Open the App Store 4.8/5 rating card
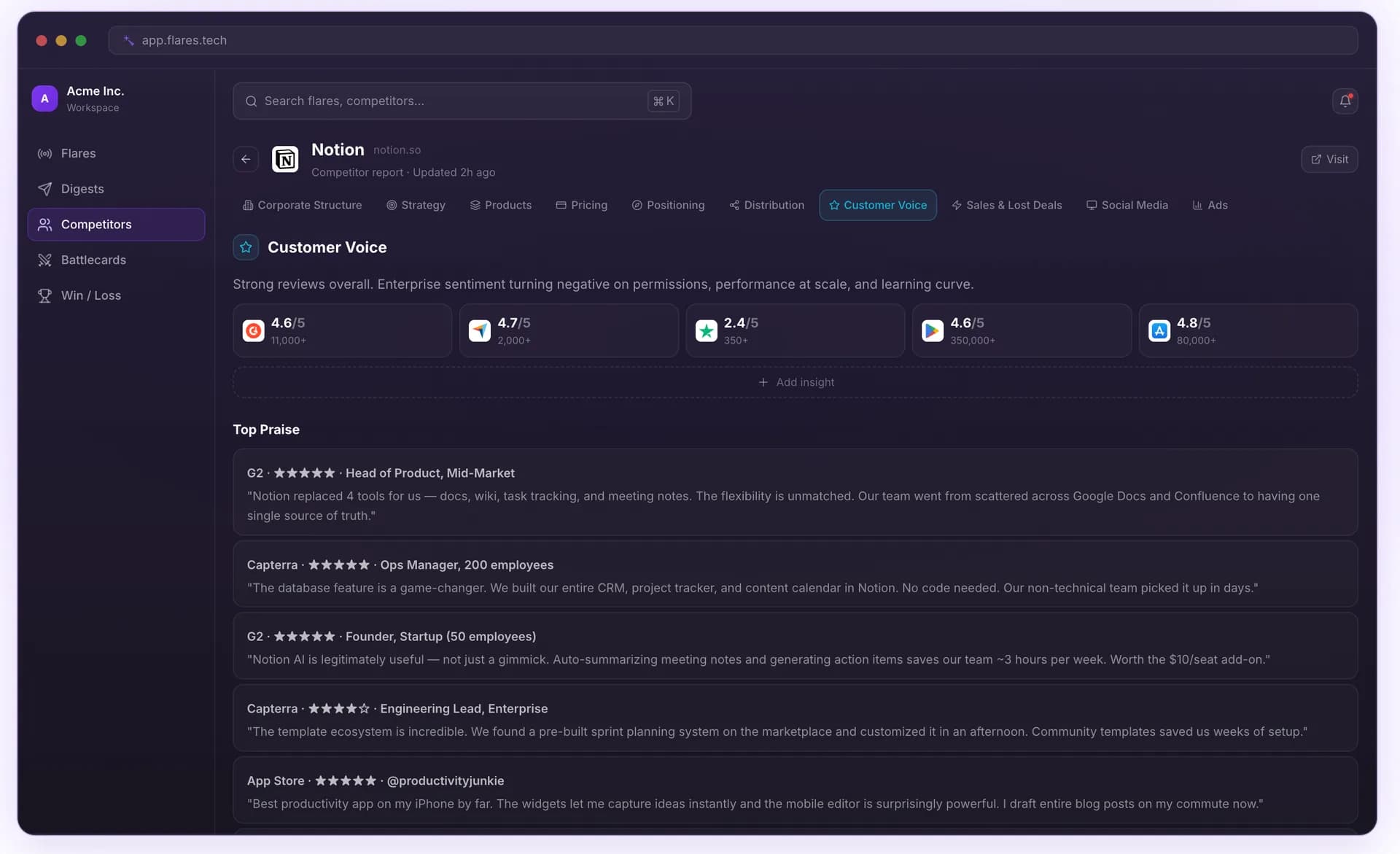1400x854 pixels. point(1248,330)
